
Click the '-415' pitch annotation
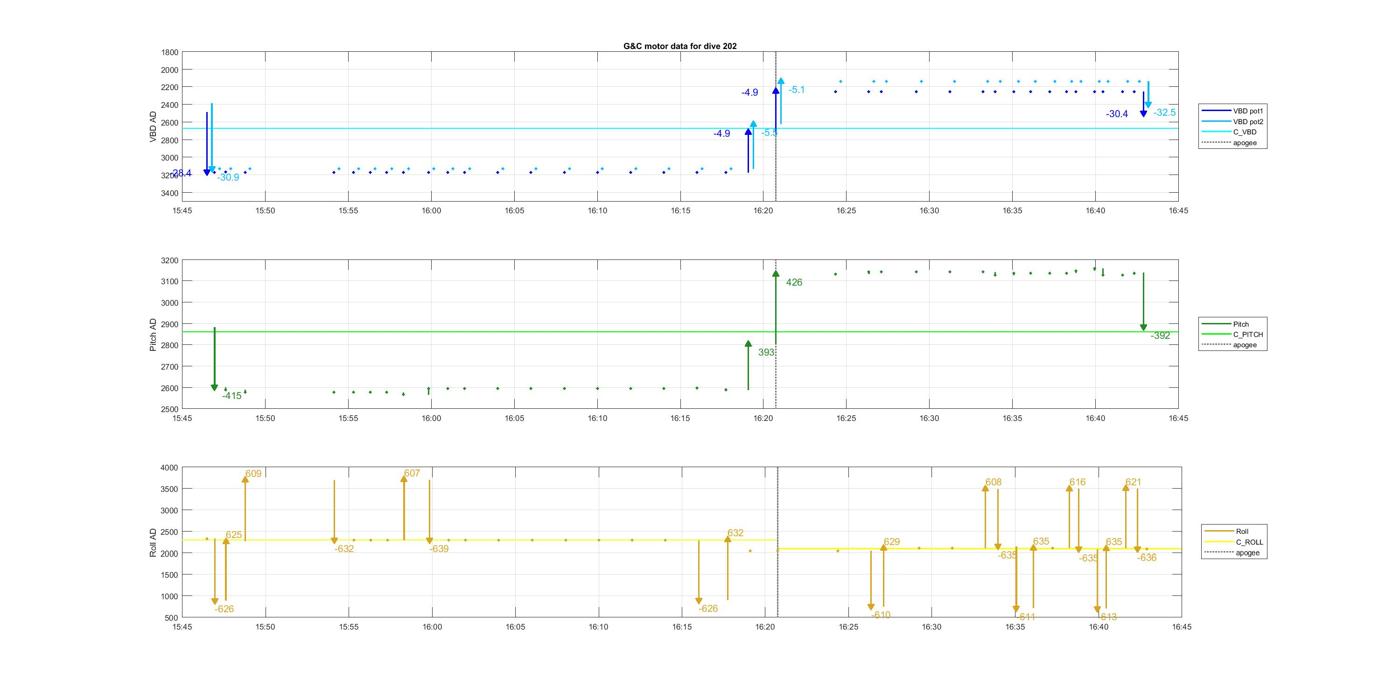click(x=231, y=396)
